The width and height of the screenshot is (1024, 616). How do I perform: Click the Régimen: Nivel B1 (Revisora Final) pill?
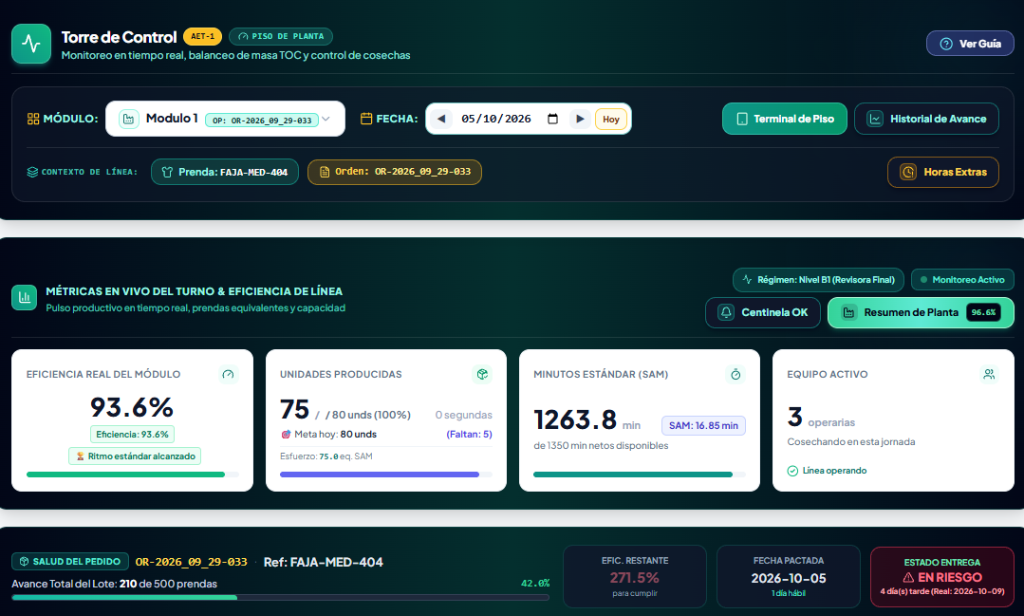[x=818, y=280]
